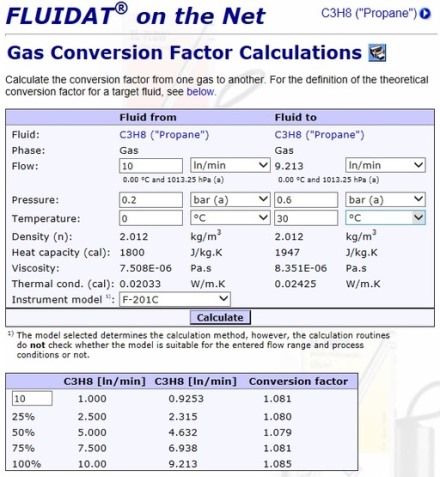Click the Fluid to pressure field 0.6
The width and height of the screenshot is (440, 477).
click(x=306, y=200)
